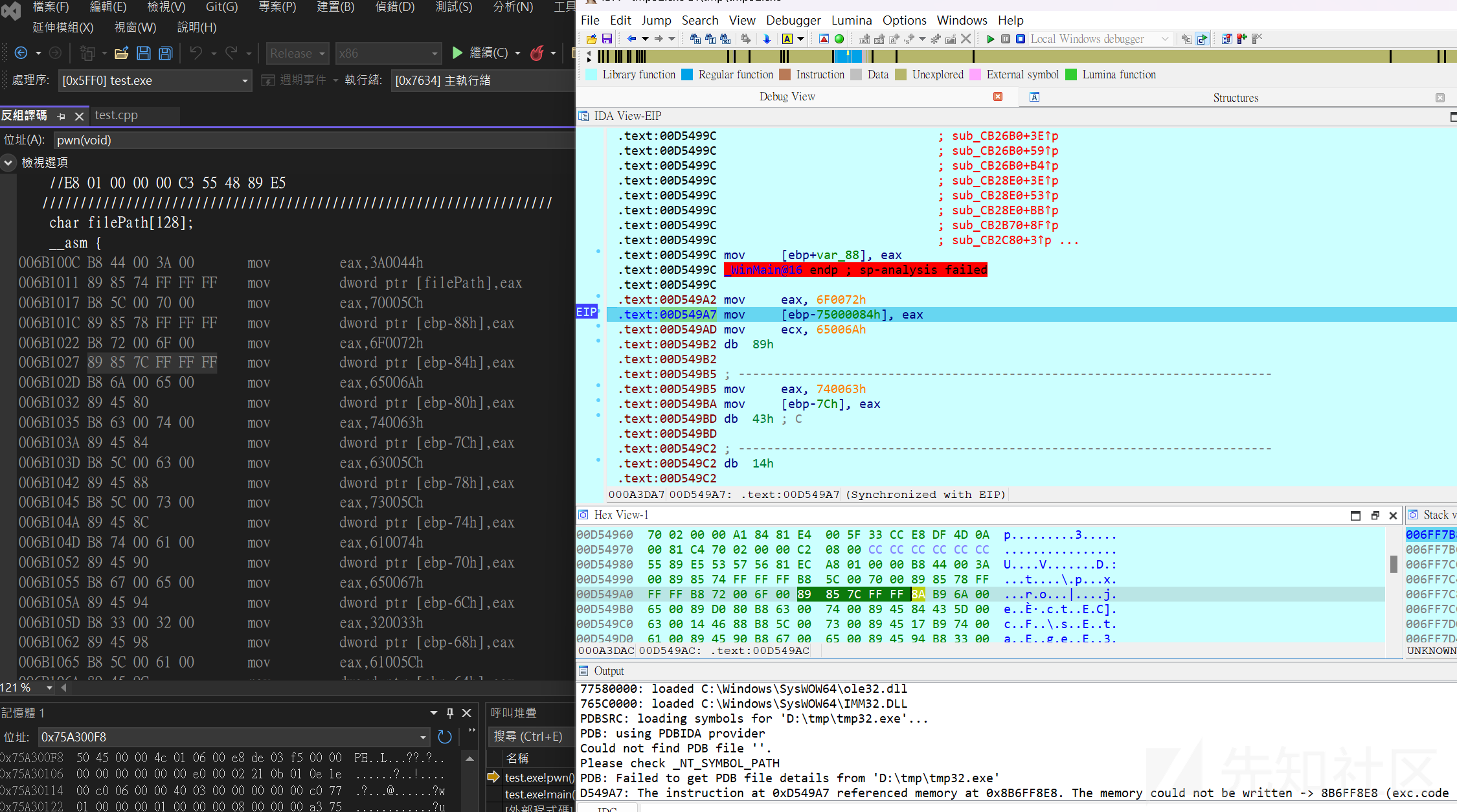Click the IDA 'convert to code' icon

coord(864,39)
